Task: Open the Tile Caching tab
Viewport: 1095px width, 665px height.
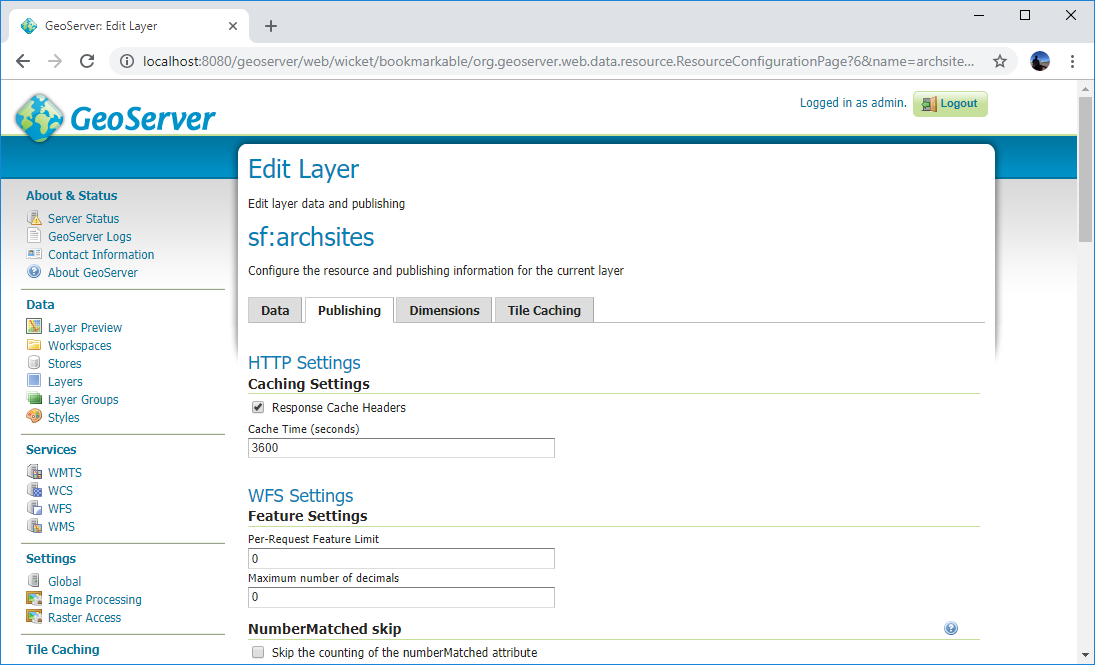Action: point(544,310)
